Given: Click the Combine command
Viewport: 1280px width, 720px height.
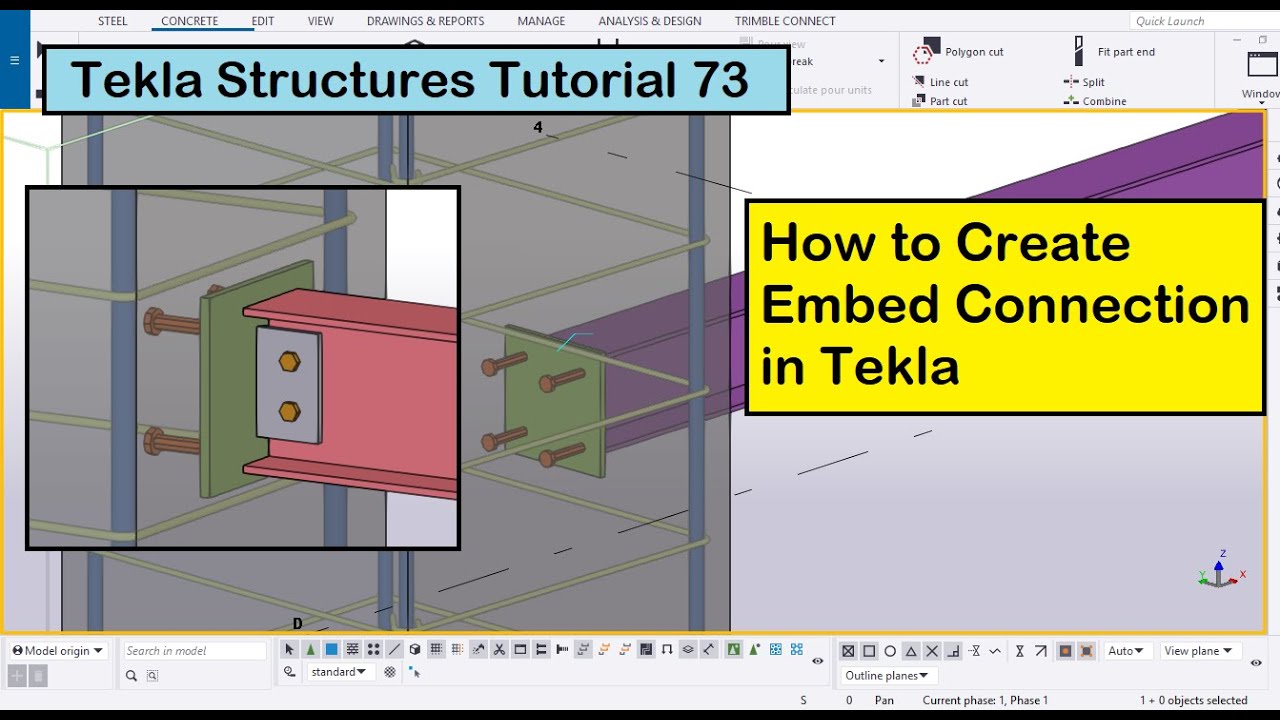Looking at the screenshot, I should tap(1095, 101).
